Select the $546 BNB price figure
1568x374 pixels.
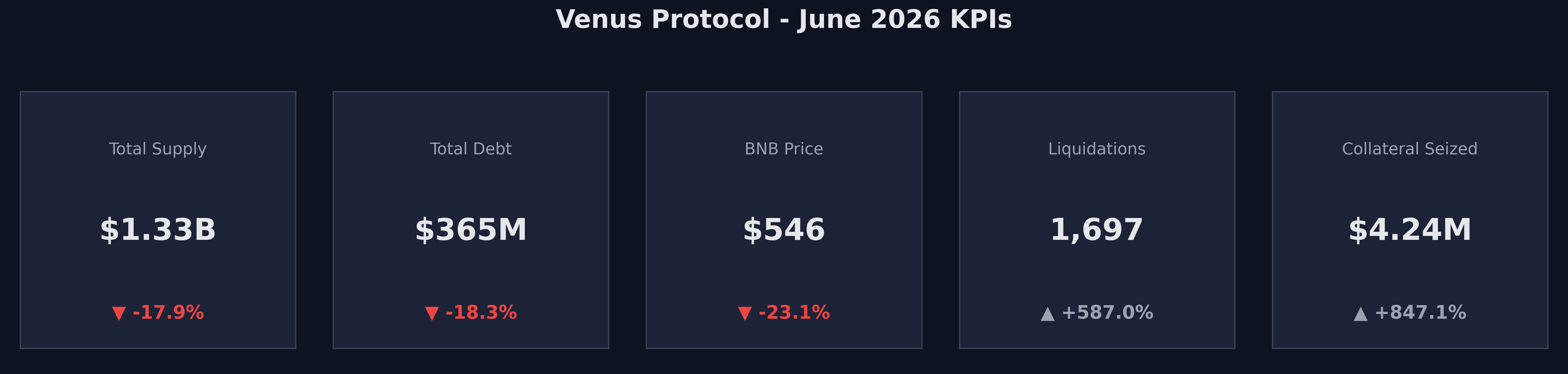pyautogui.click(x=784, y=230)
